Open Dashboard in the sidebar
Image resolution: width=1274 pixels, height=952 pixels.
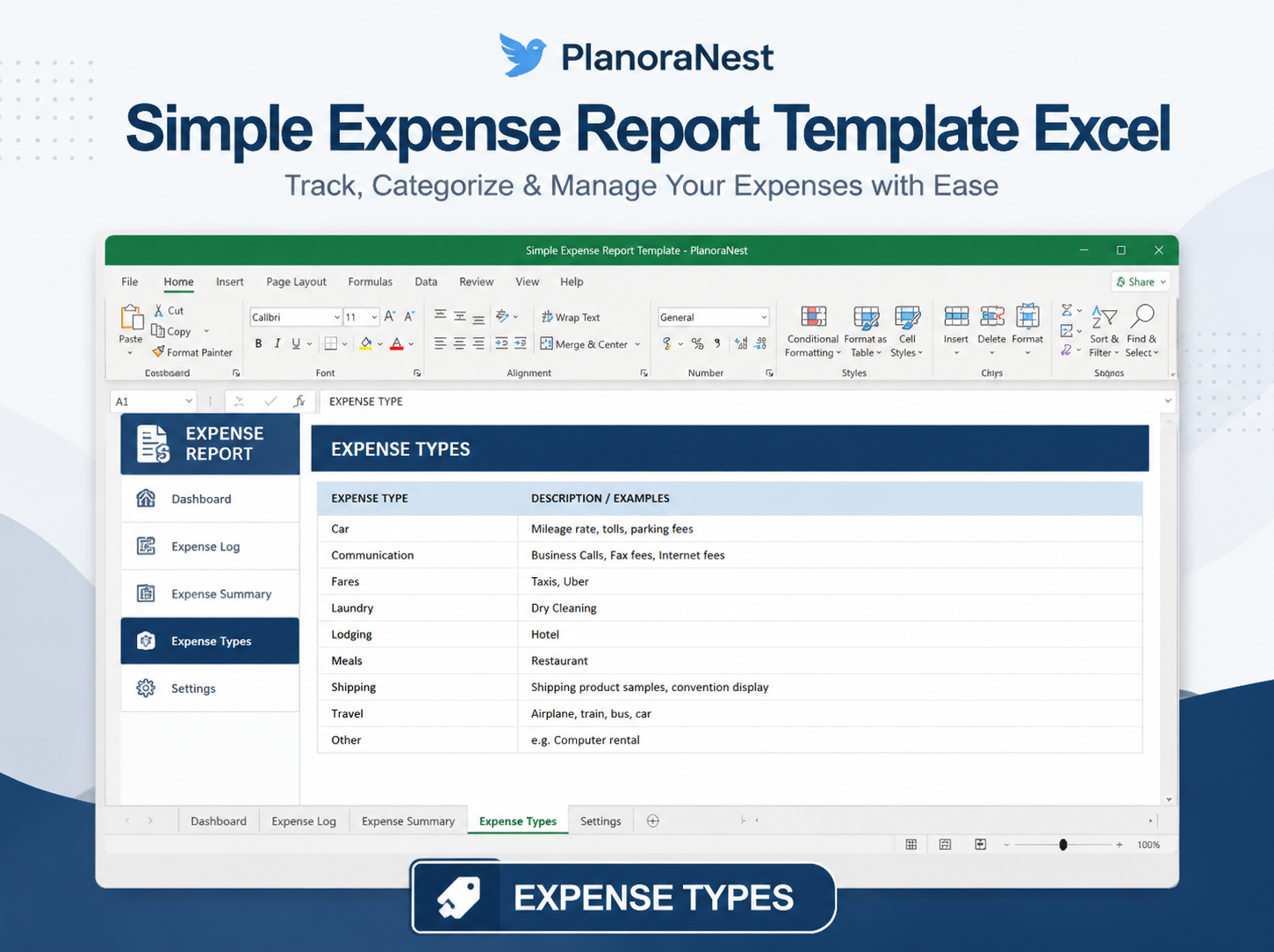(x=210, y=499)
